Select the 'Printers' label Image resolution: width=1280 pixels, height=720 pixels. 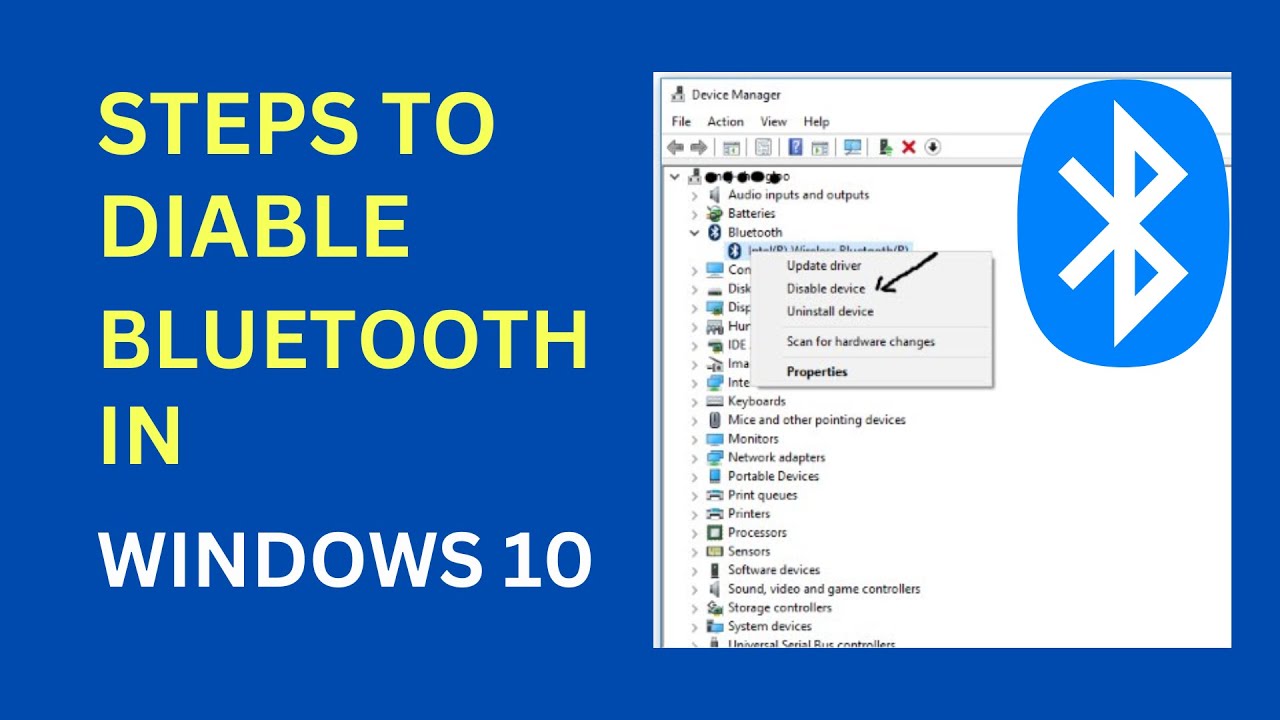[749, 514]
